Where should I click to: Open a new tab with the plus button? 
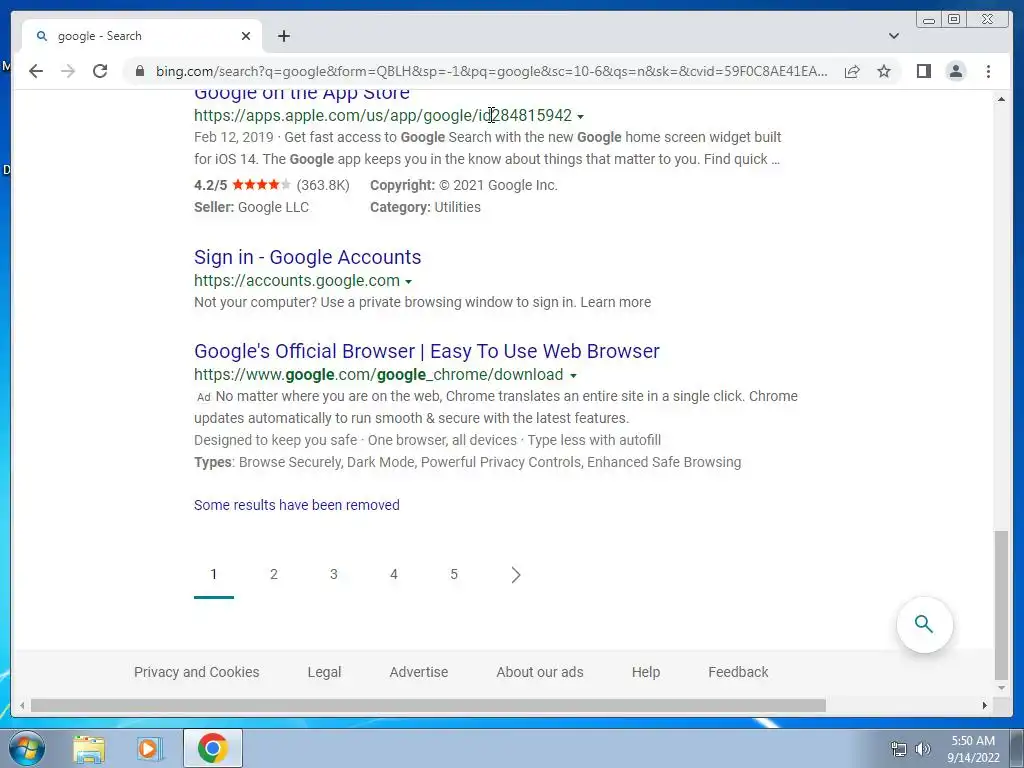[283, 36]
